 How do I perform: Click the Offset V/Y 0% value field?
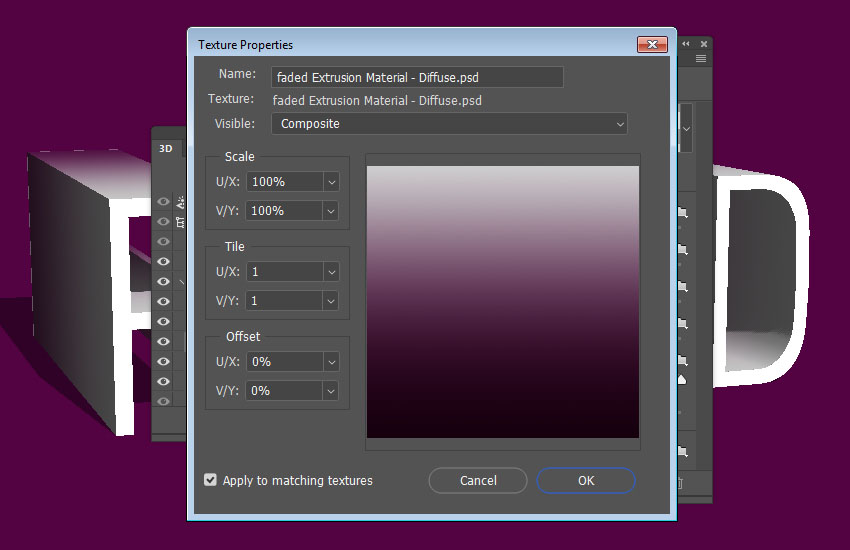(285, 391)
